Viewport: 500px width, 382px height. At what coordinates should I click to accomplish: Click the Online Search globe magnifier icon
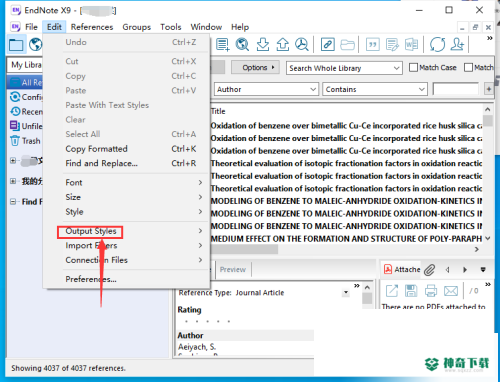[242, 44]
